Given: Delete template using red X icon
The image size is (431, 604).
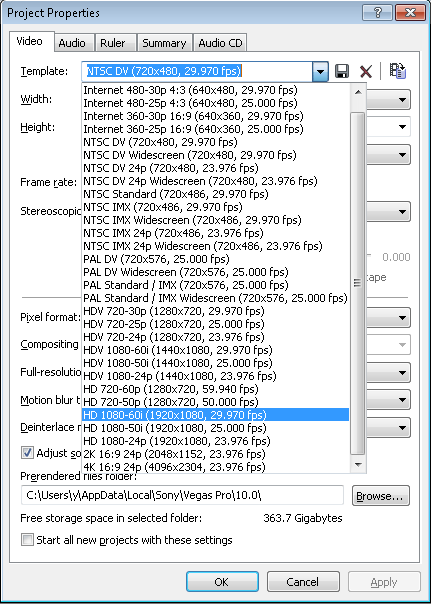Looking at the screenshot, I should point(366,71).
